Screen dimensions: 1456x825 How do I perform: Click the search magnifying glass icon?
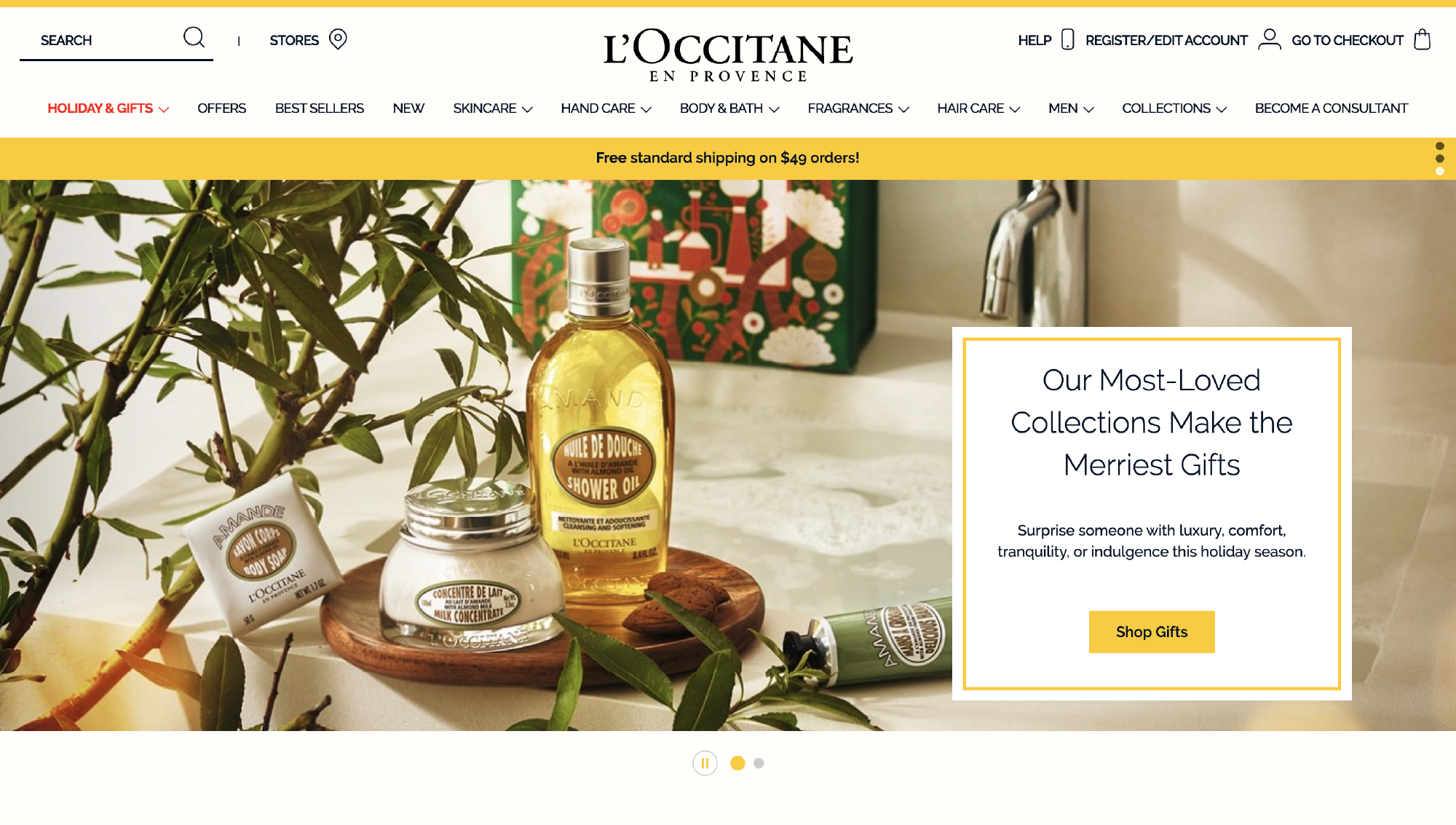[194, 37]
